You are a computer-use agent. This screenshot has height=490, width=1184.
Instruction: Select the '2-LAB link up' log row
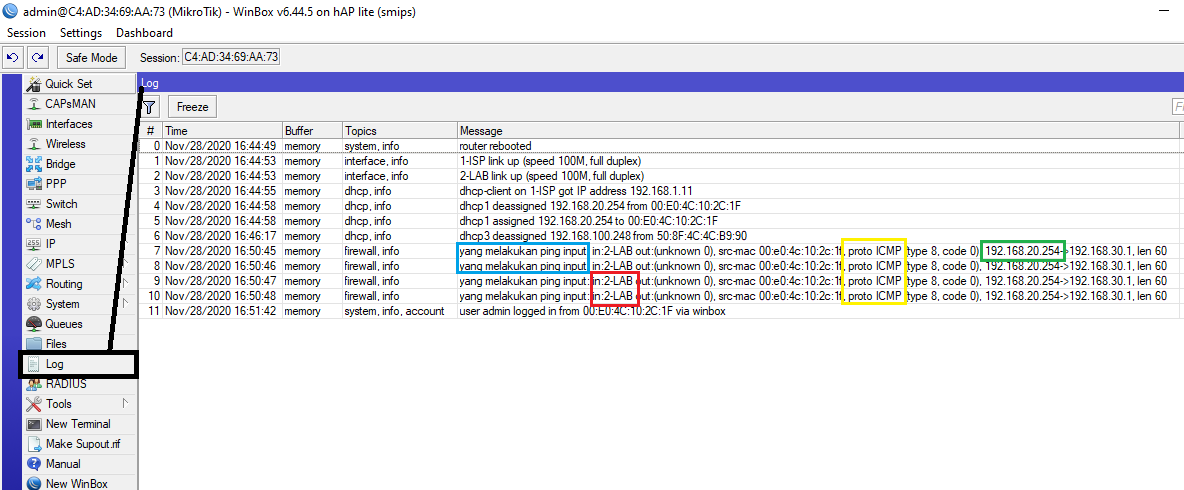click(x=661, y=176)
